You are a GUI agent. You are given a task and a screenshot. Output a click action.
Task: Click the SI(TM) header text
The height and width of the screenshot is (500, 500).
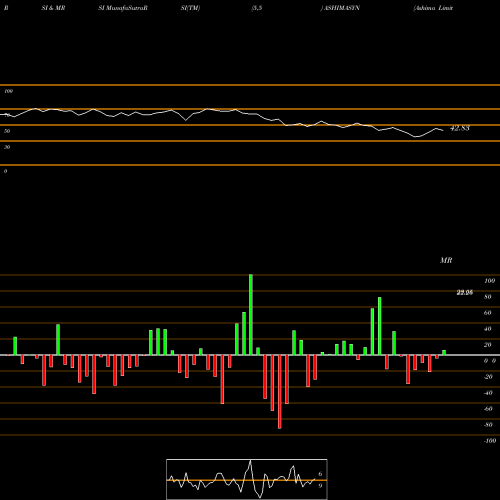click(x=190, y=8)
